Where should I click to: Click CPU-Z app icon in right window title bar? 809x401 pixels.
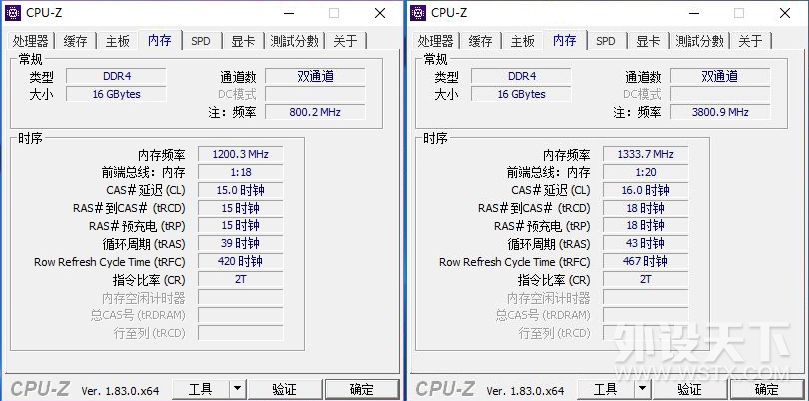pos(418,13)
